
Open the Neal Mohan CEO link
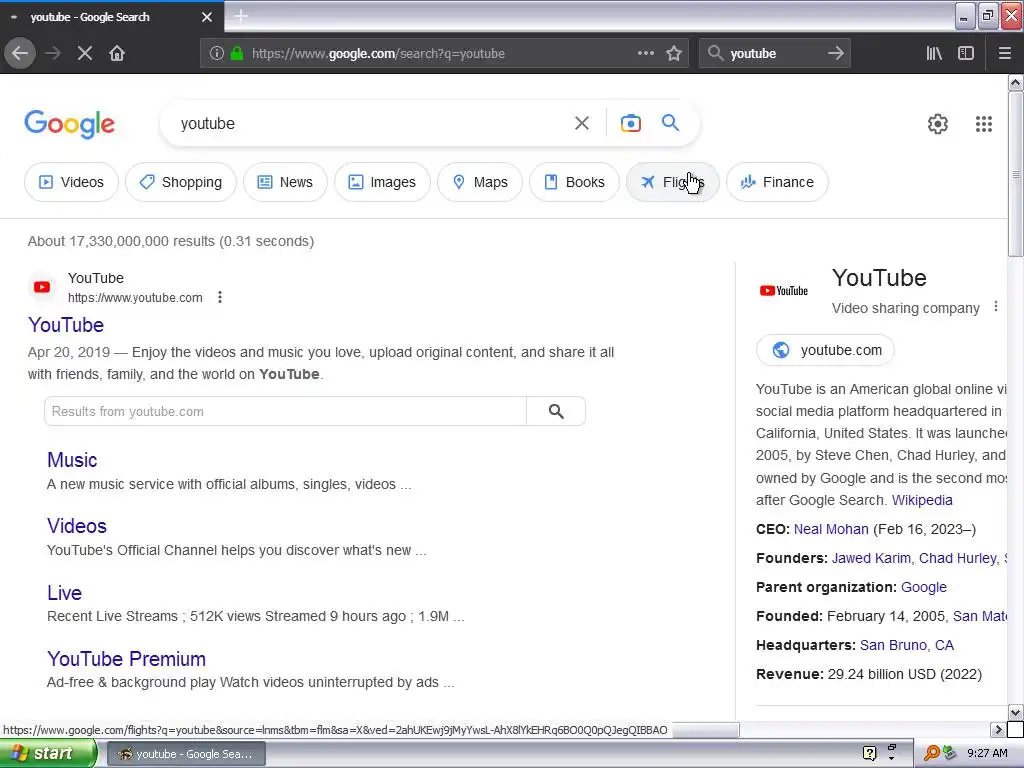point(831,529)
